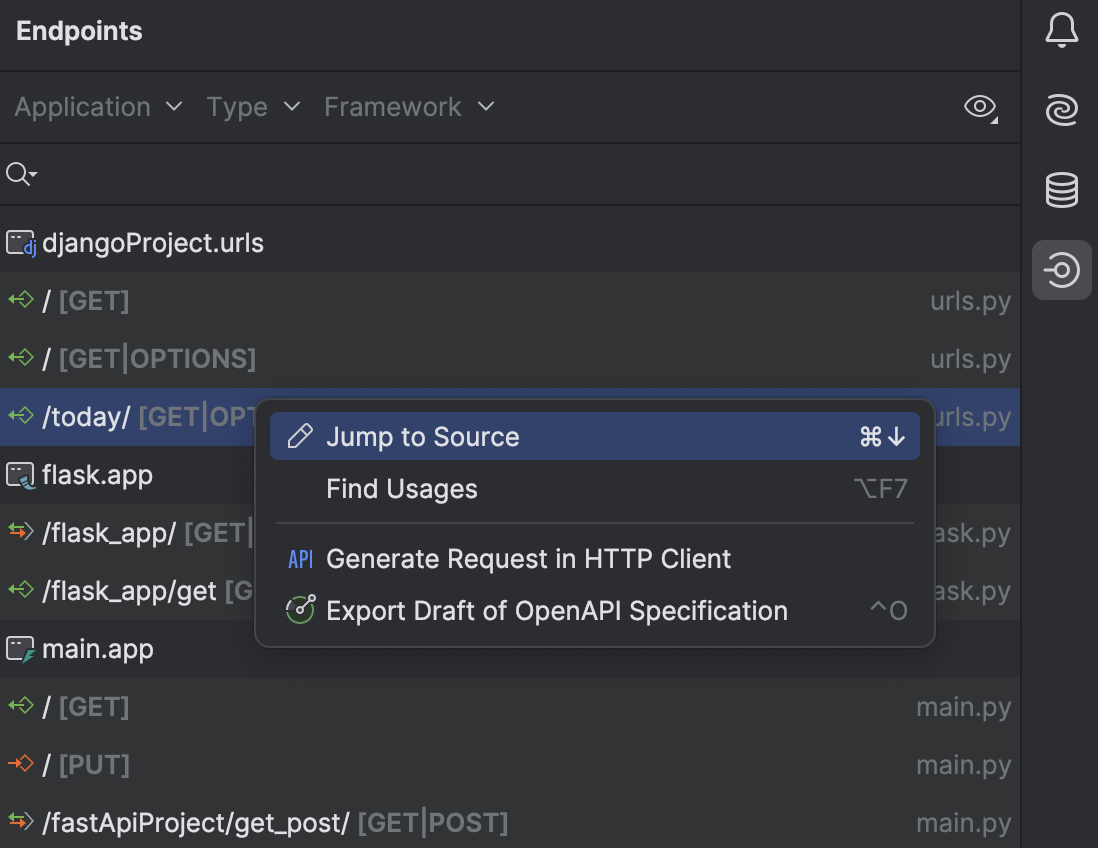This screenshot has width=1098, height=848.
Task: Click the djangoProject.urls module icon
Action: 21,242
